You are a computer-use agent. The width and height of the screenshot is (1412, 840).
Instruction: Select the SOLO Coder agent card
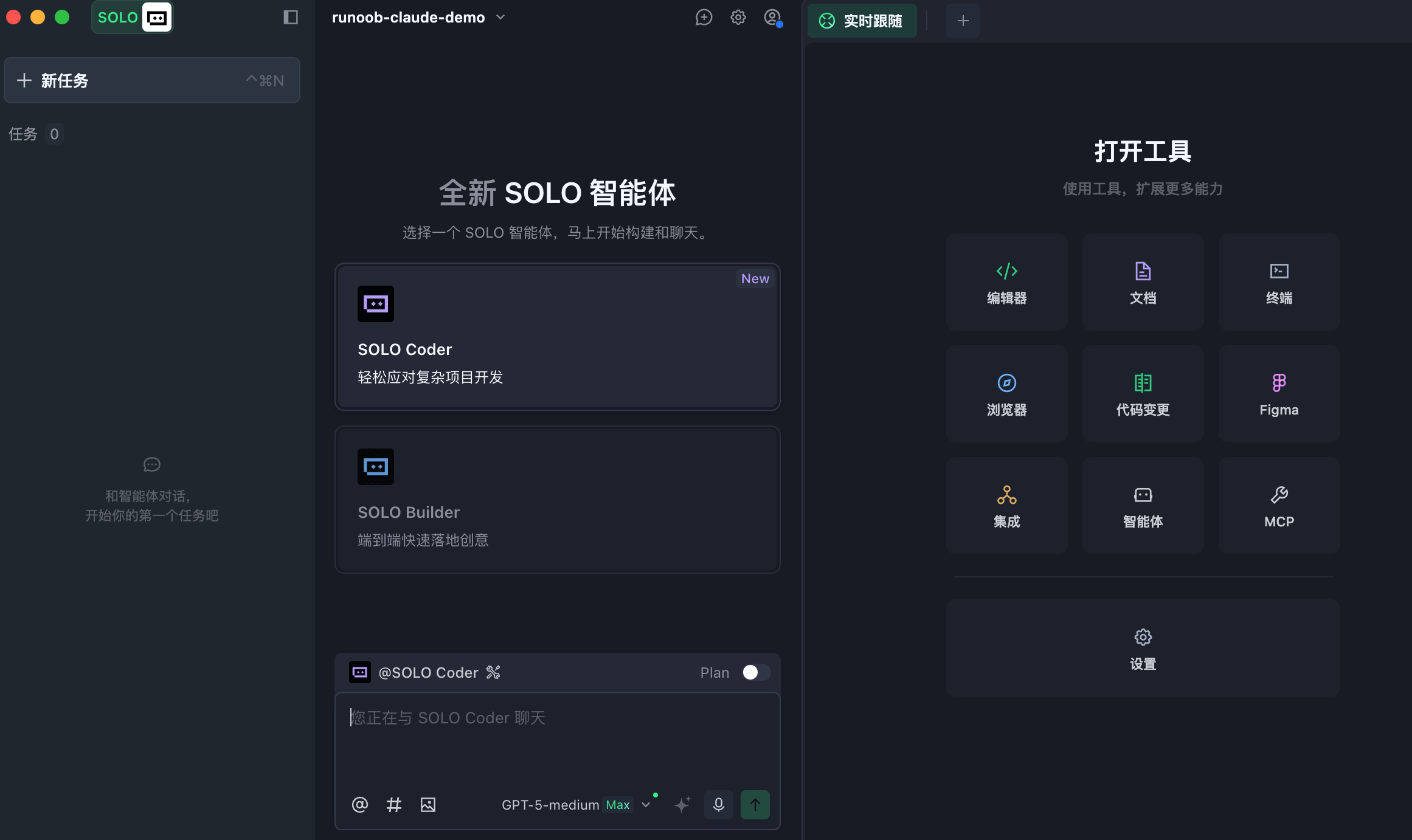pyautogui.click(x=557, y=336)
